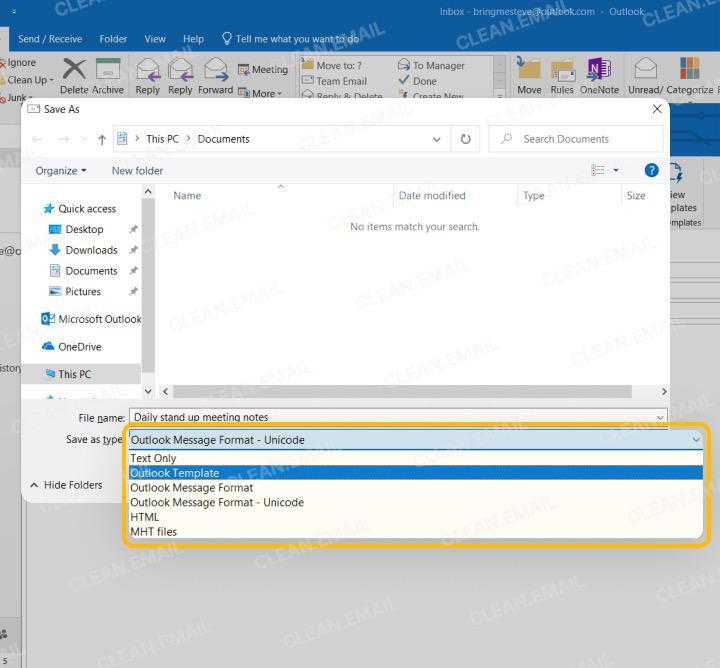Open the Clean Up dropdown

[28, 80]
